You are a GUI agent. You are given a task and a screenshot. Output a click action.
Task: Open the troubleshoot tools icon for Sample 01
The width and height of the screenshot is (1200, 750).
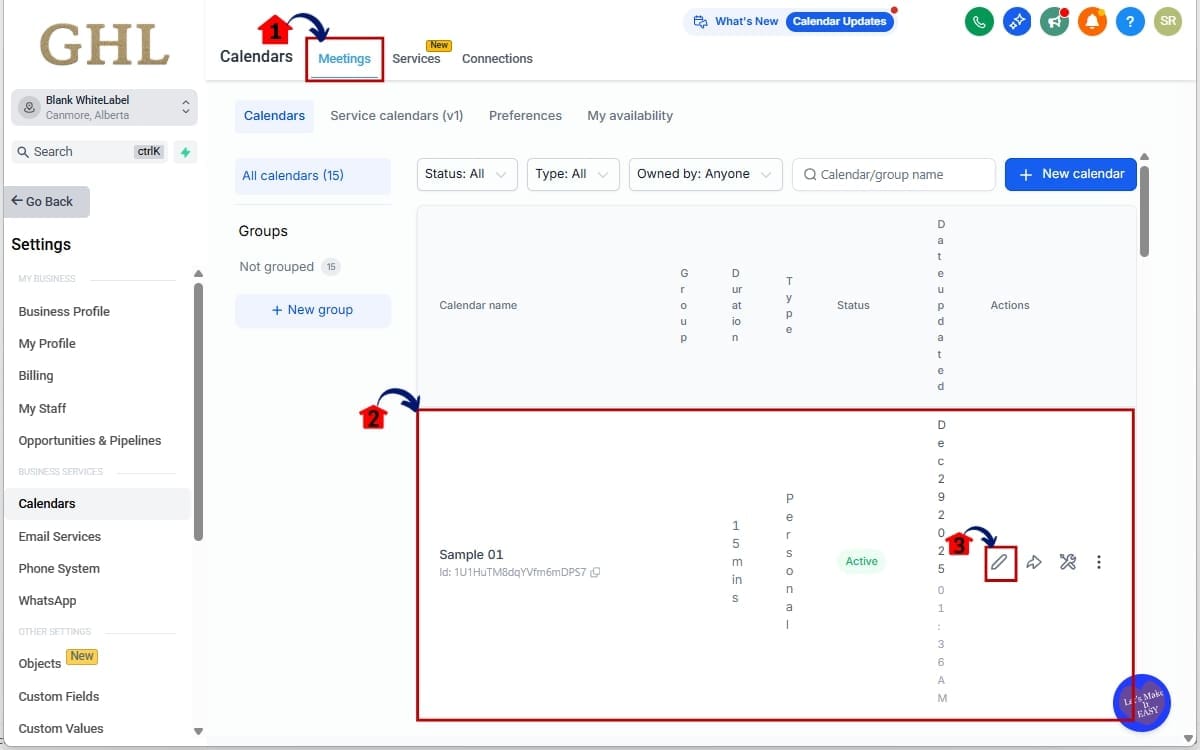(x=1067, y=561)
